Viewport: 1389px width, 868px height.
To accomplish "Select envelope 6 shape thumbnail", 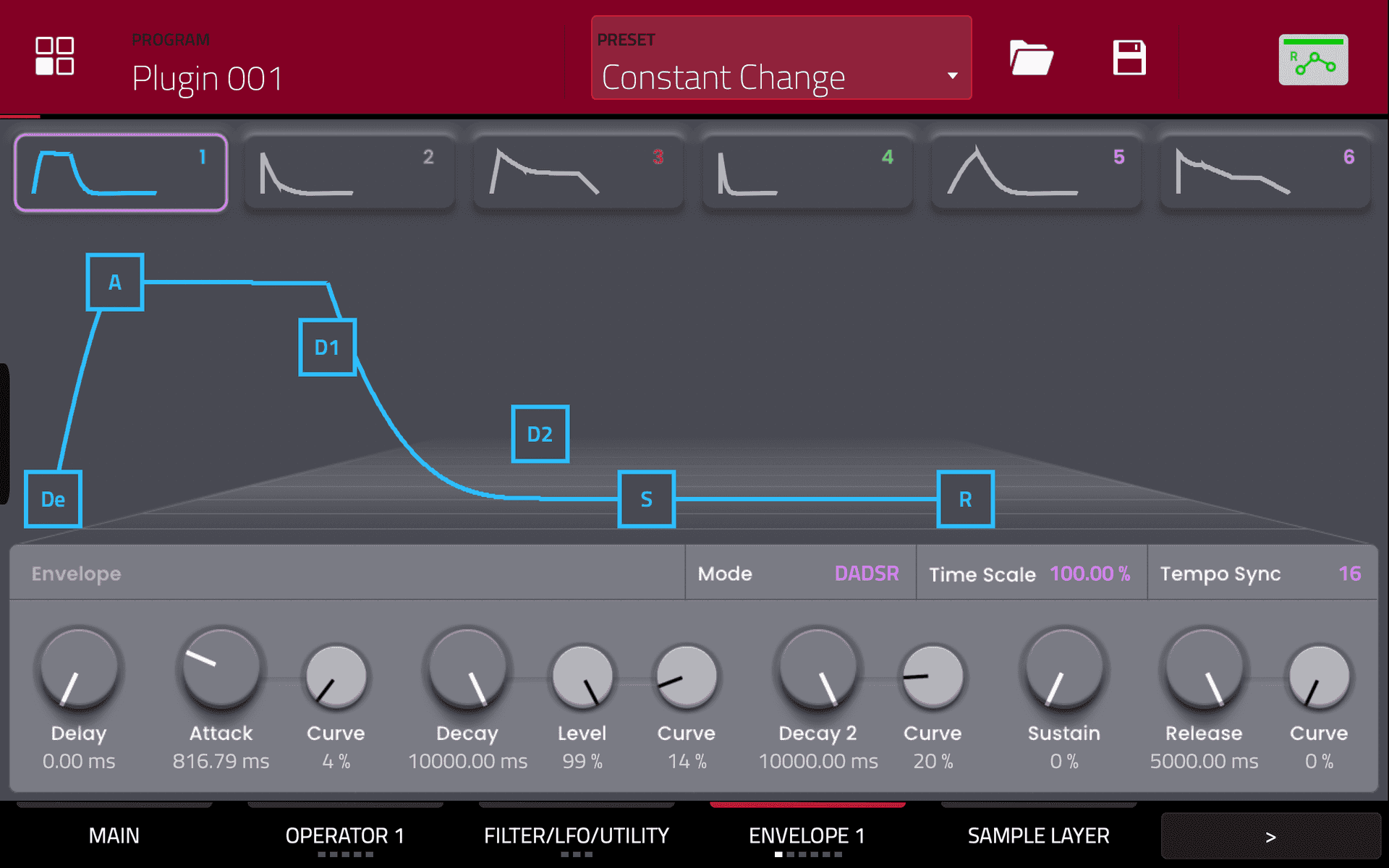I will 1265,172.
